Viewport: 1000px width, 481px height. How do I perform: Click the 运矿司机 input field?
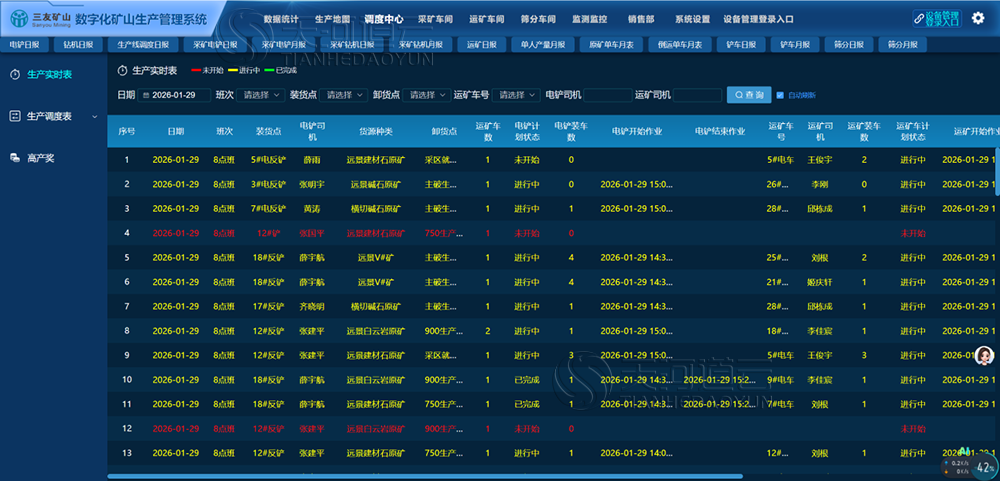click(697, 95)
